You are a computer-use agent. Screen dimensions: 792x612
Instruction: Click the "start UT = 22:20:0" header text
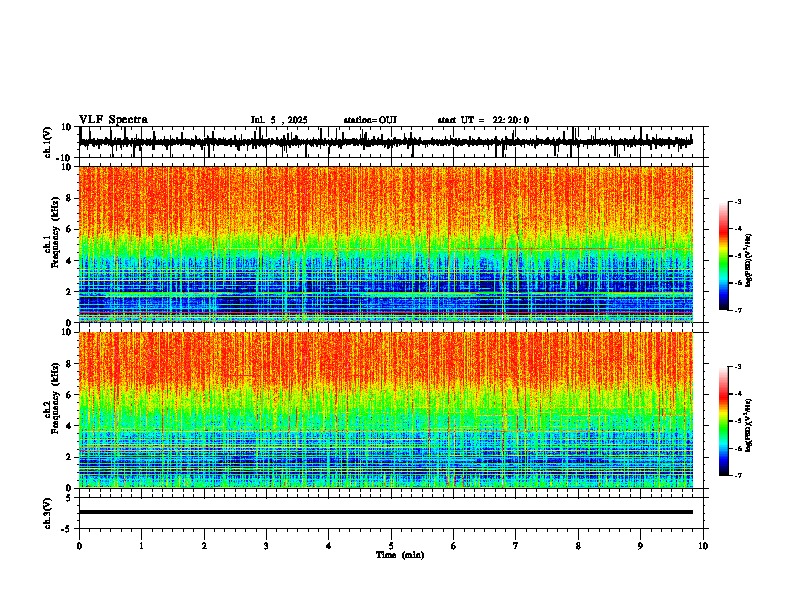click(x=483, y=120)
